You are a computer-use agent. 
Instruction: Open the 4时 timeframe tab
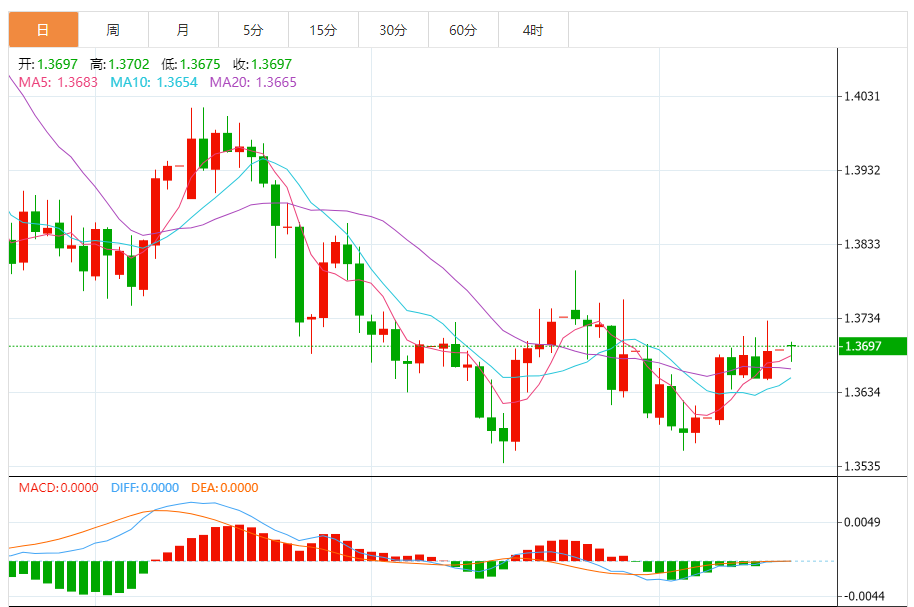coord(533,30)
